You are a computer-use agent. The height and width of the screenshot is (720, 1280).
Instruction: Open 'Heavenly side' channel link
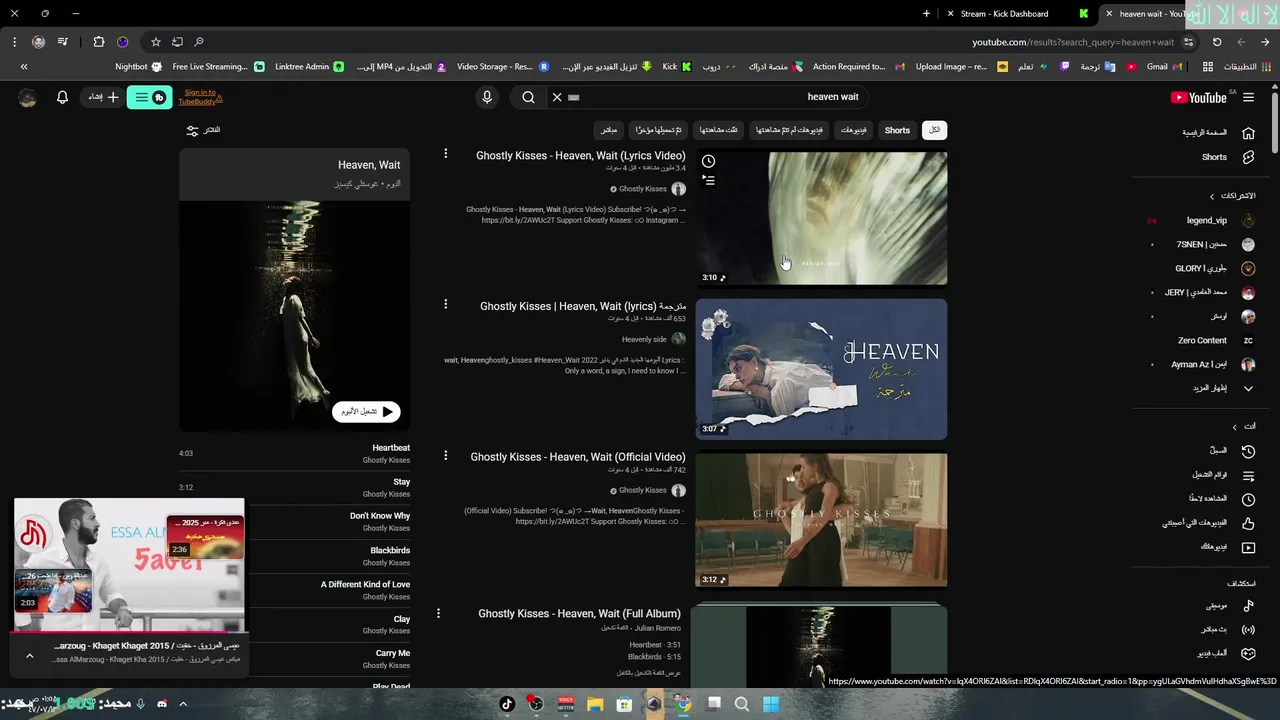coord(644,339)
